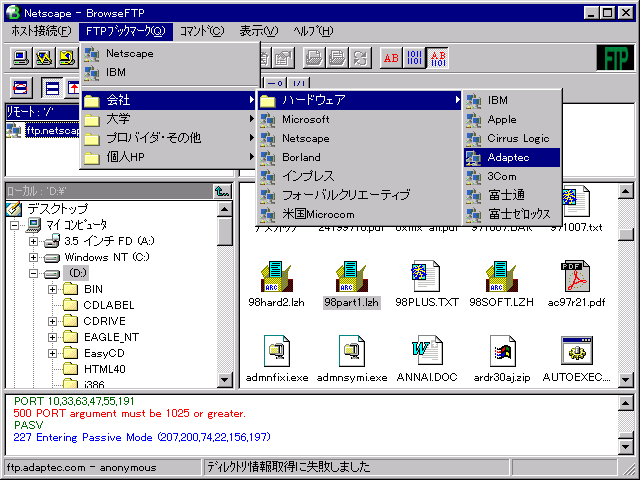This screenshot has width=640, height=480.
Task: Click down arrow of file list scrollbar
Action: (626, 380)
